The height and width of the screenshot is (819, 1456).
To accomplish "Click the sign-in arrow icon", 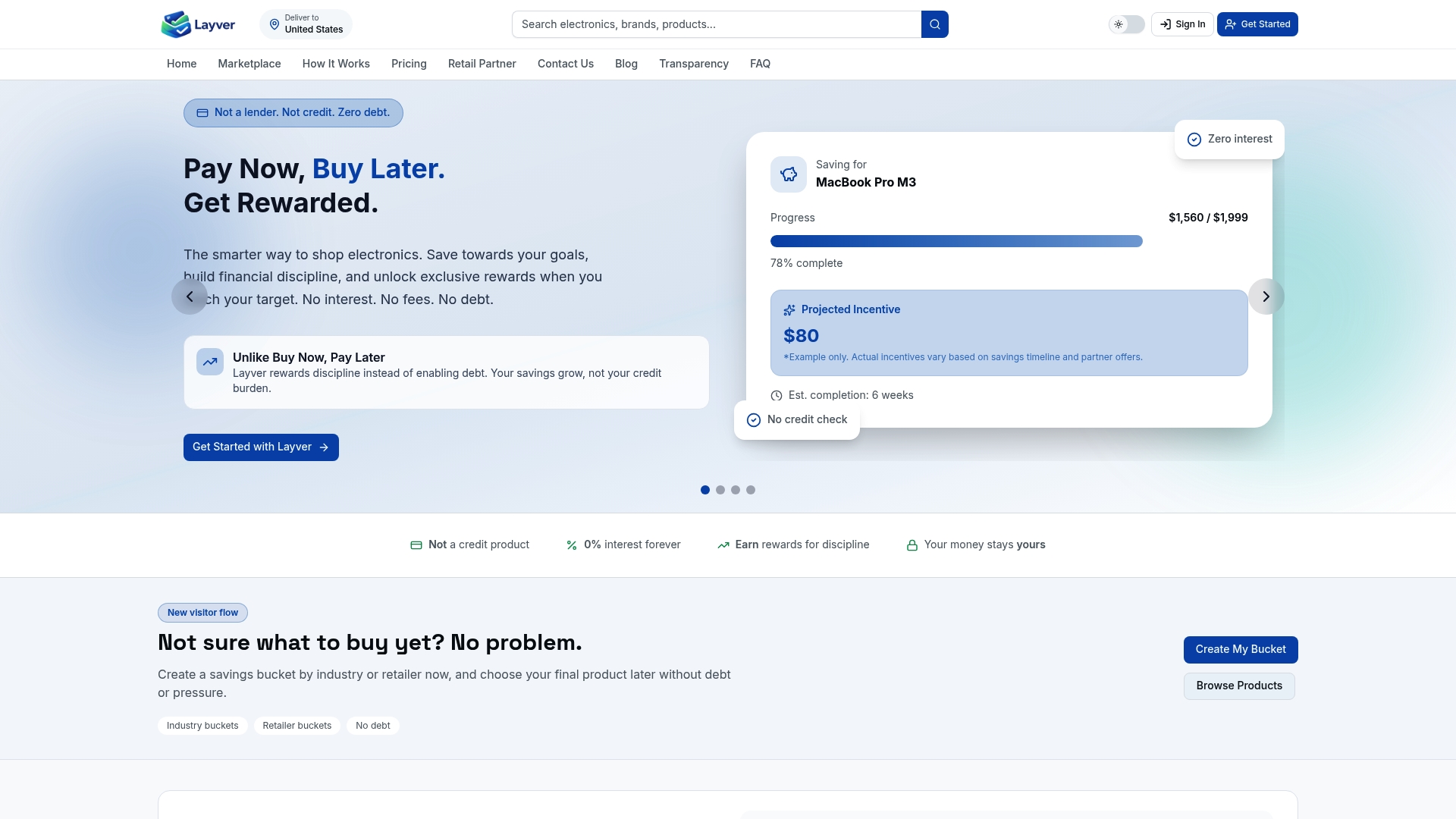I will 1166,24.
